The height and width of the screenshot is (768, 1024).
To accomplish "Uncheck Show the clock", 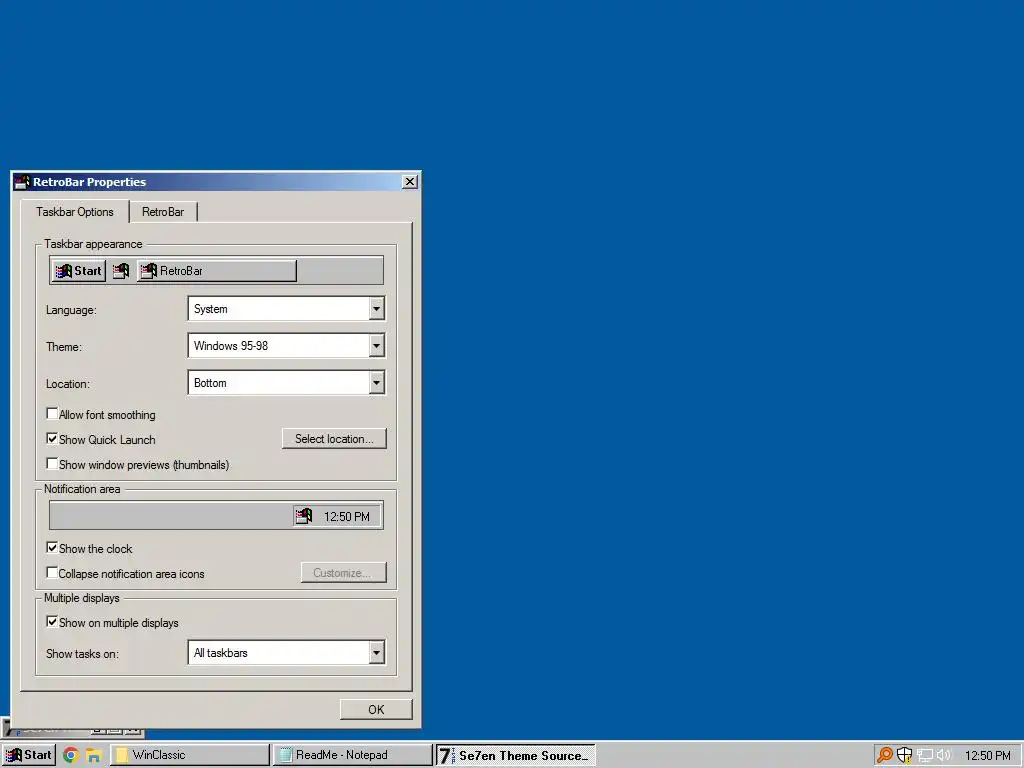I will click(x=52, y=547).
